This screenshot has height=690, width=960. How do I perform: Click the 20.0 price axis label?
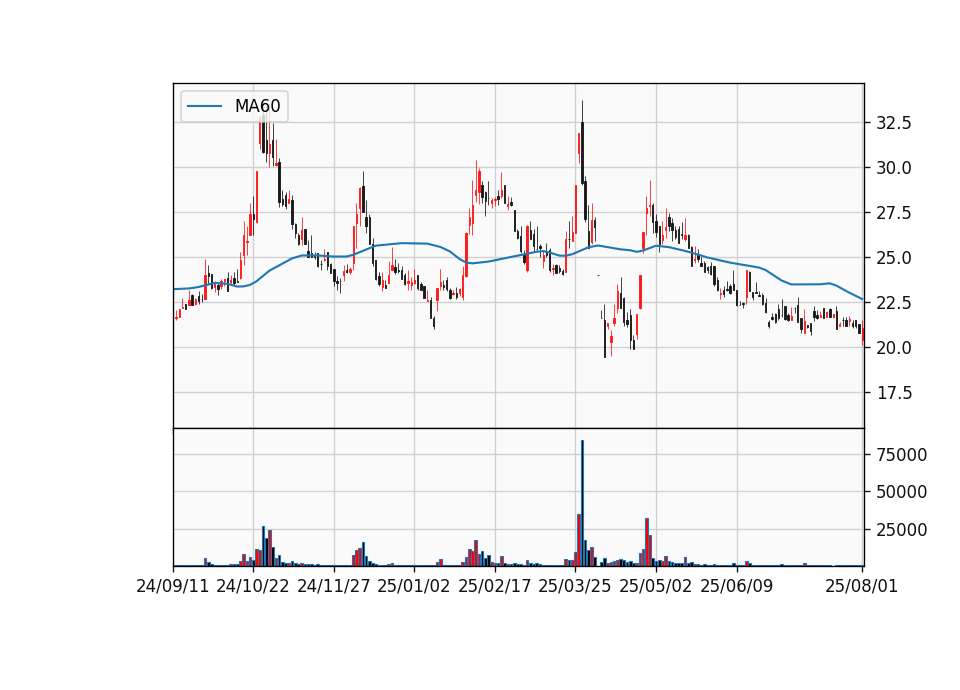(894, 348)
